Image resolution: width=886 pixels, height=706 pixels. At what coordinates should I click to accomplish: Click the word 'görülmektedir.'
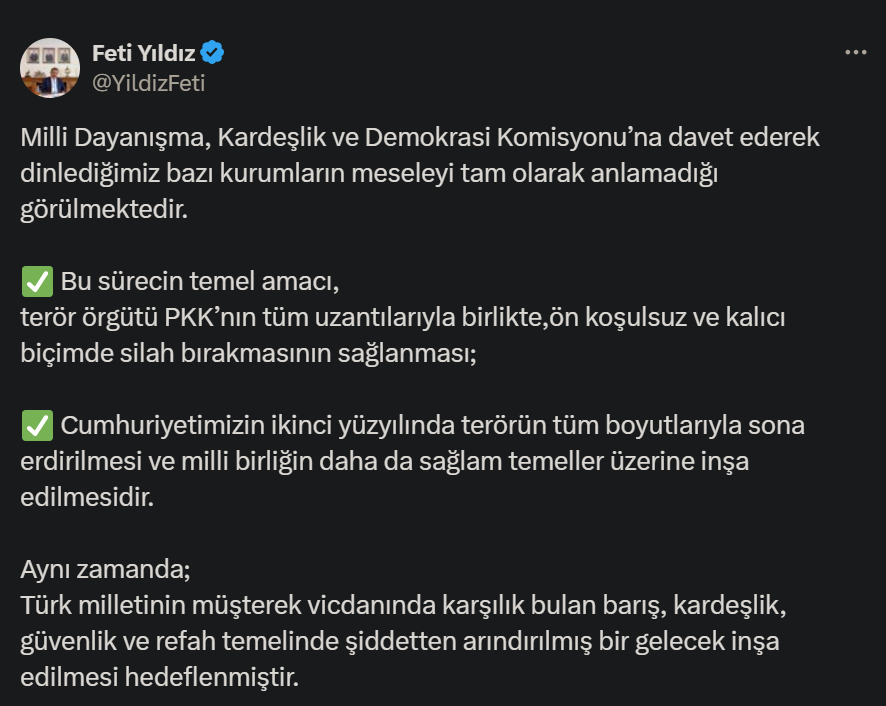104,210
